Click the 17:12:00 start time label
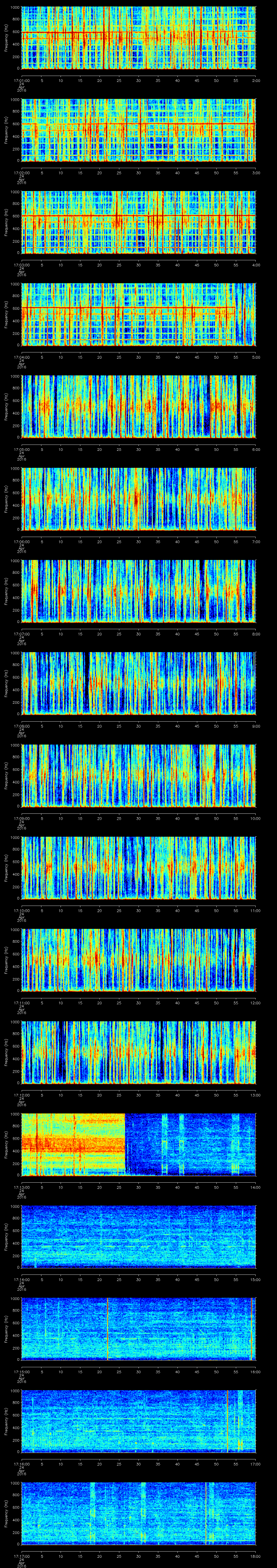 point(22,1095)
